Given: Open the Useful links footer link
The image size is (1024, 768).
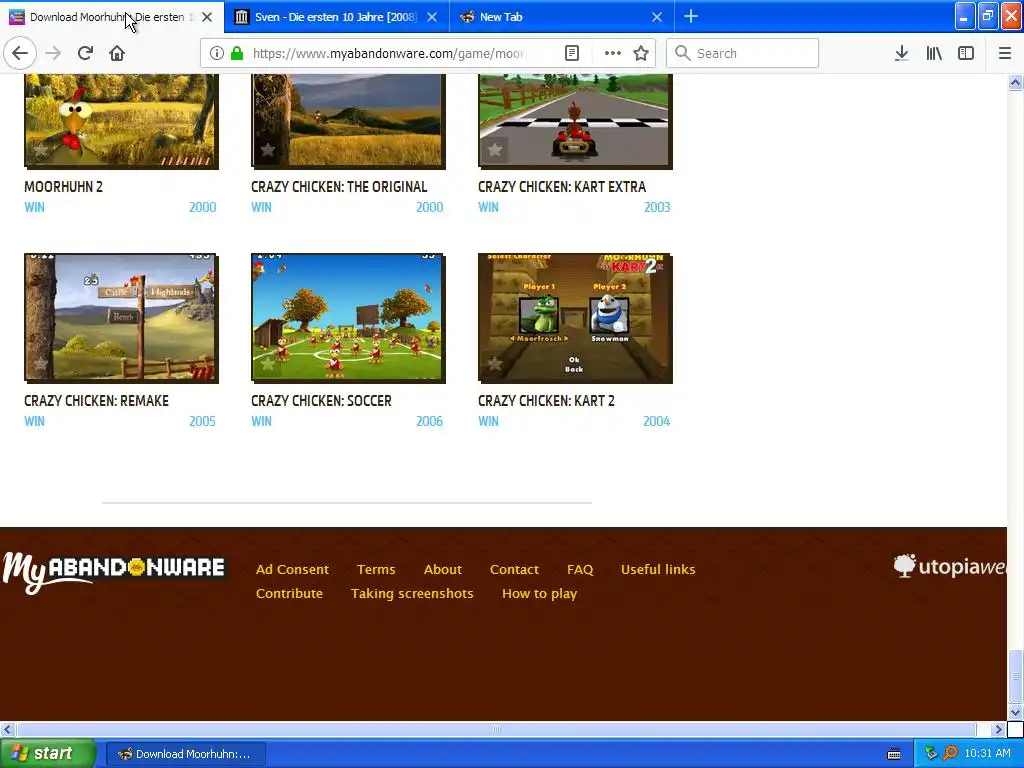Looking at the screenshot, I should pyautogui.click(x=658, y=569).
